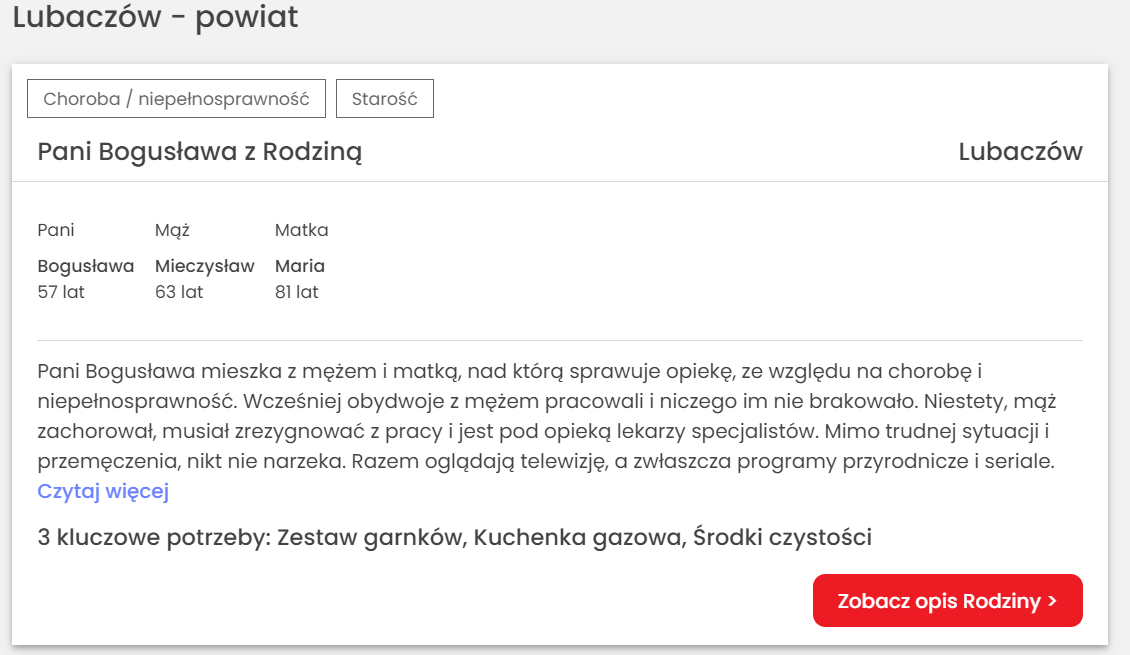Image resolution: width=1130 pixels, height=655 pixels.
Task: Select the "Mąż" role label
Action: [172, 230]
